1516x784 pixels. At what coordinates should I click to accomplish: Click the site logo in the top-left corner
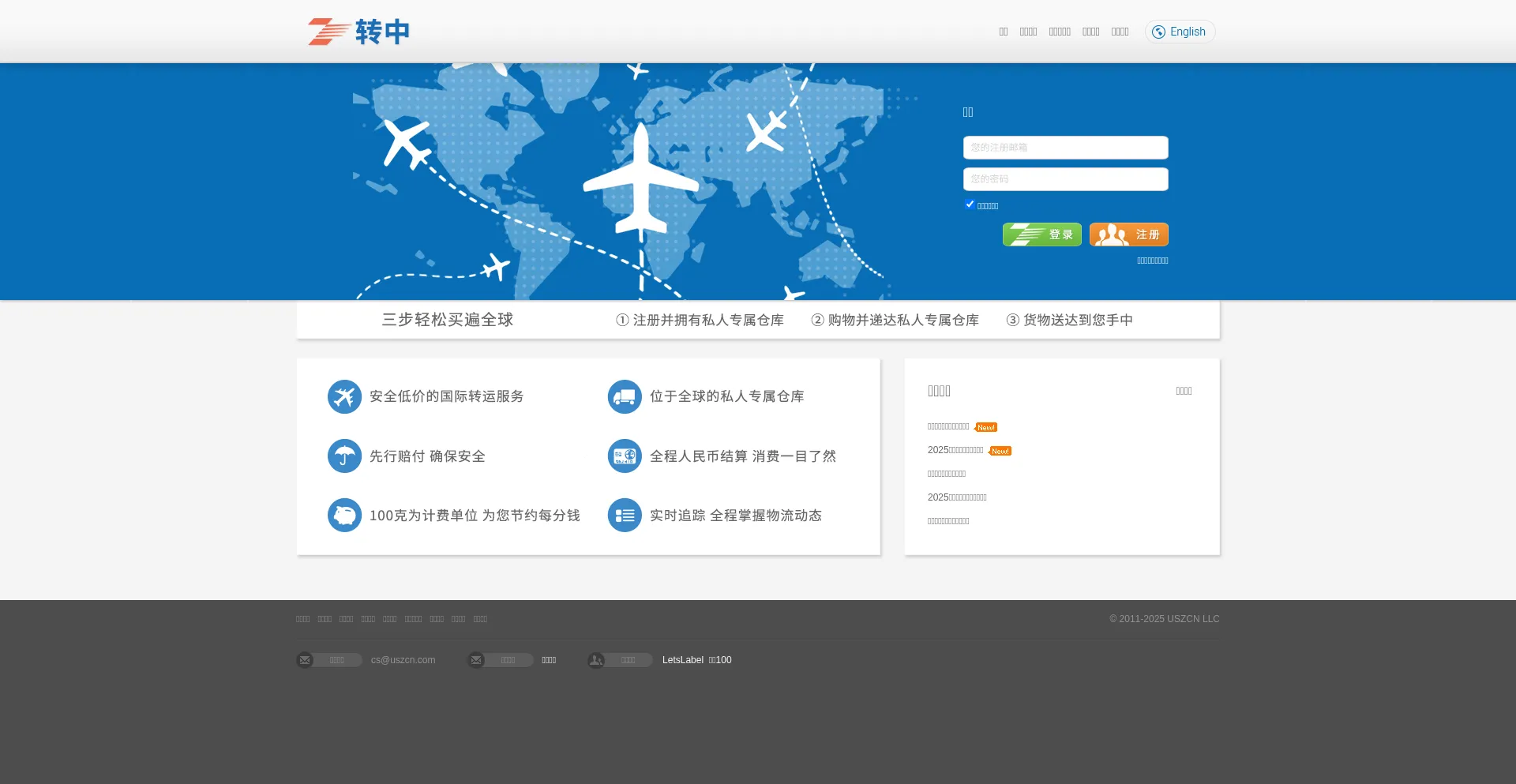(x=357, y=32)
